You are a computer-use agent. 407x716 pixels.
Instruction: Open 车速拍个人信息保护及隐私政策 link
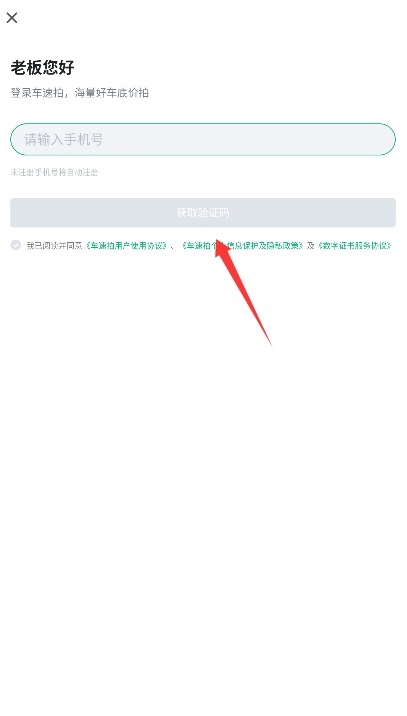click(243, 246)
